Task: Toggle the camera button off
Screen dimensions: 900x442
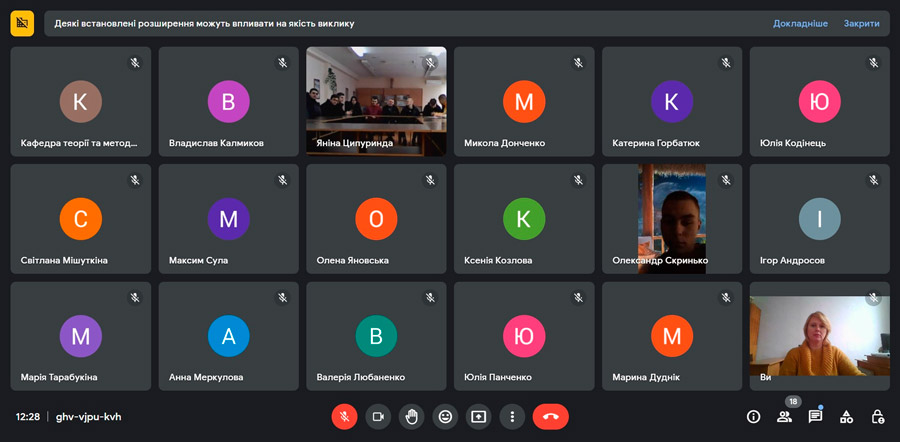Action: point(378,416)
